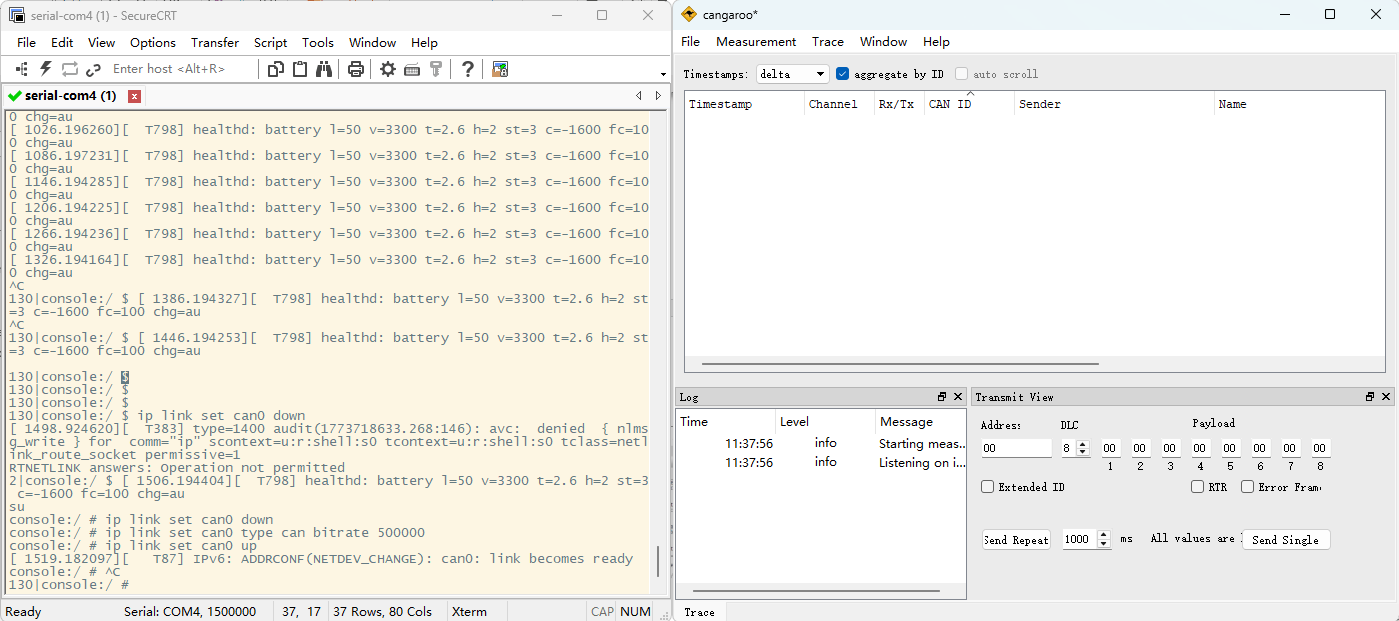The width and height of the screenshot is (1399, 621).
Task: Open Help via question mark icon
Action: [x=467, y=69]
